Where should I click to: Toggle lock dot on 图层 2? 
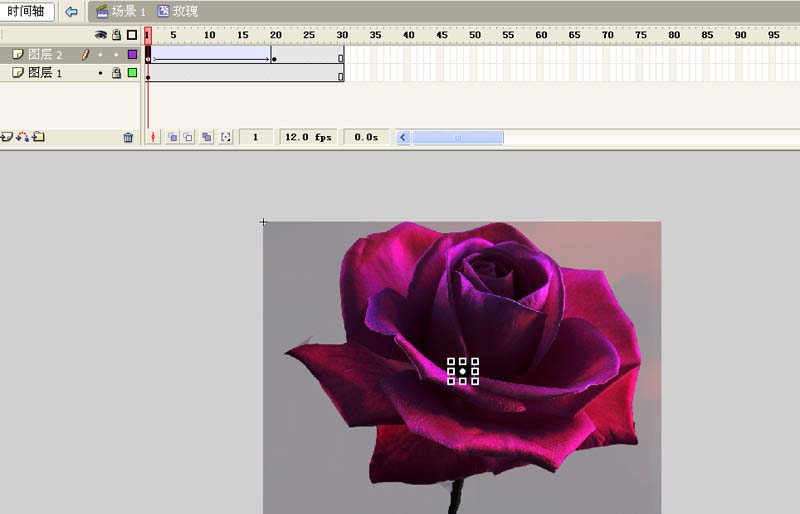click(x=116, y=55)
